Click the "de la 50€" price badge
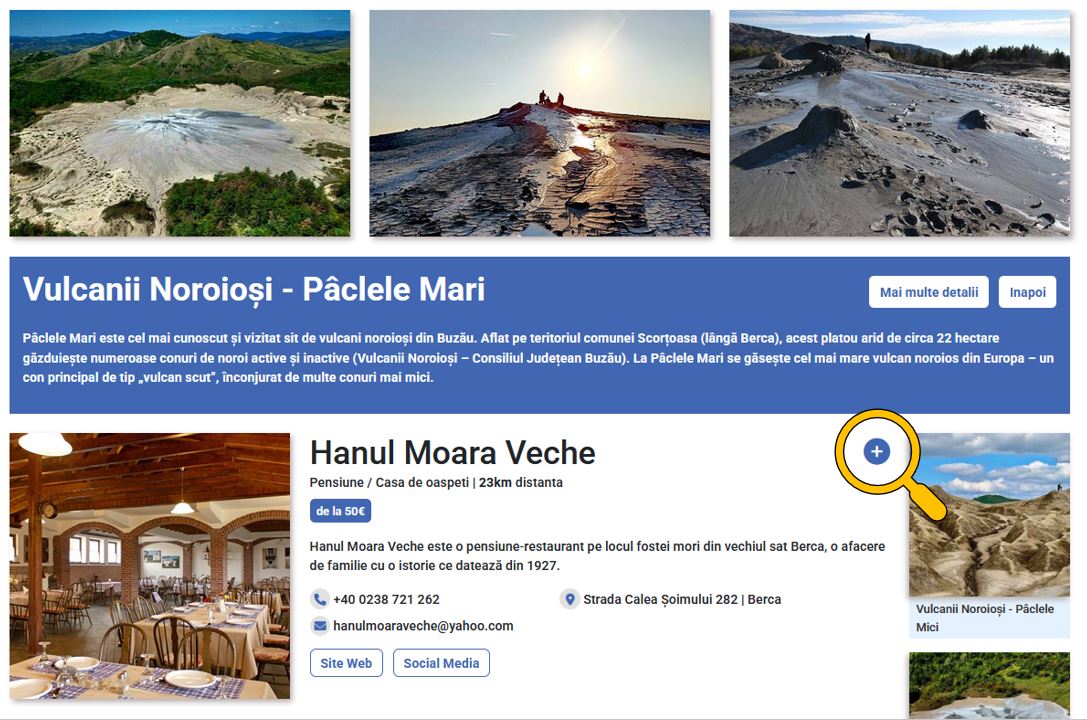Viewport: 1087px width, 720px height. 340,511
